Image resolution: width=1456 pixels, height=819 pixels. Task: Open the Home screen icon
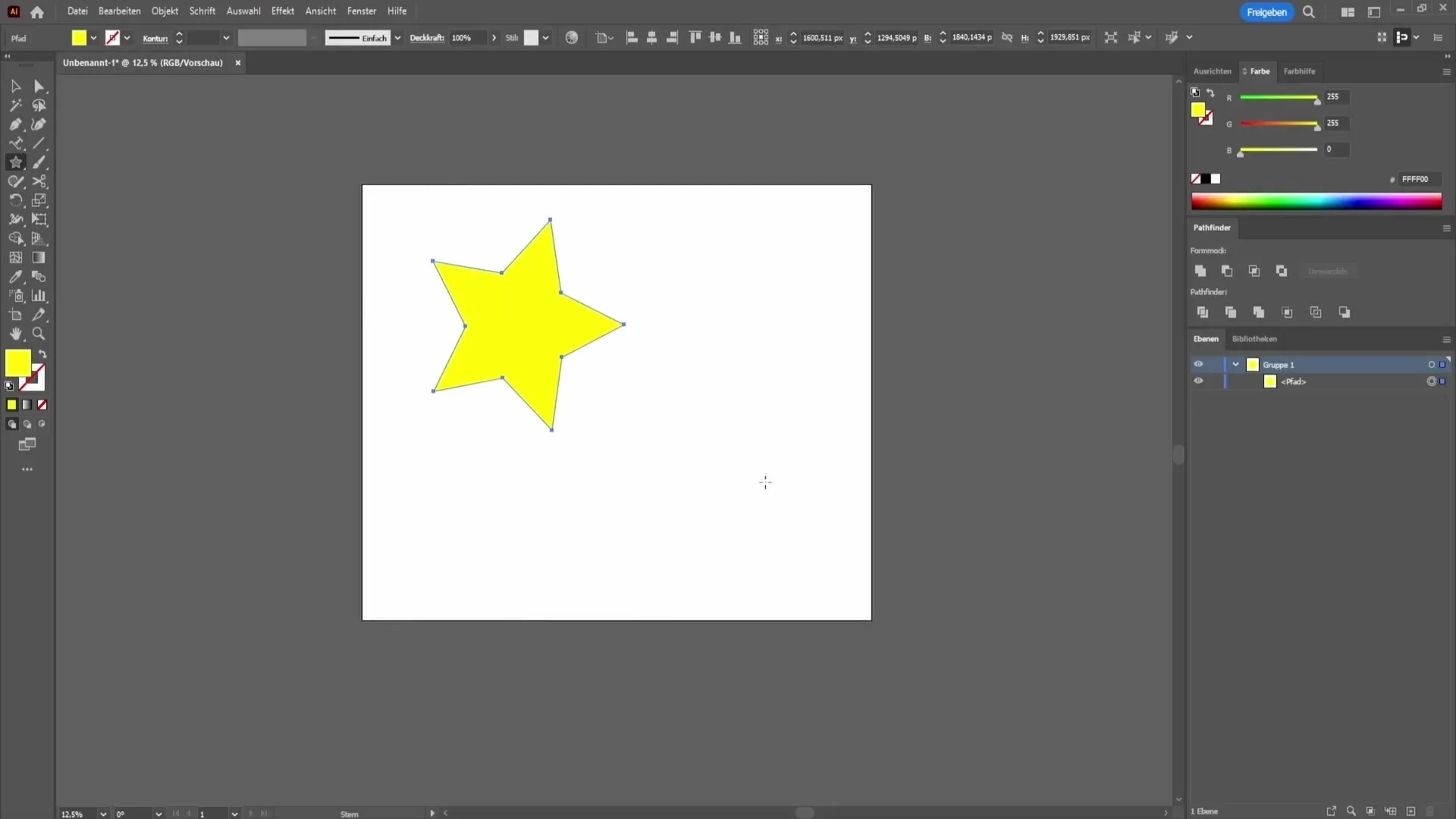(x=37, y=11)
